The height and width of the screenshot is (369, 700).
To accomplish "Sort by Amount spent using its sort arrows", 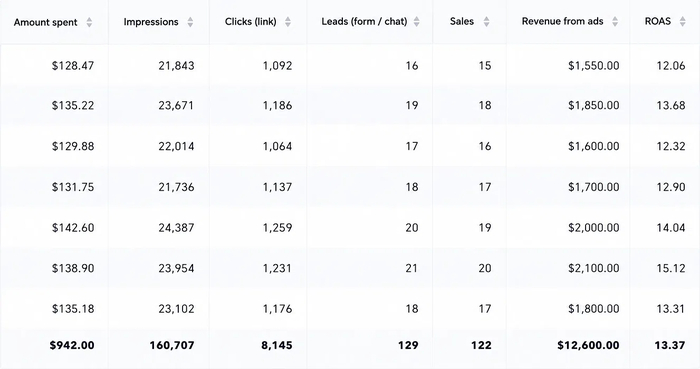I will click(x=89, y=22).
